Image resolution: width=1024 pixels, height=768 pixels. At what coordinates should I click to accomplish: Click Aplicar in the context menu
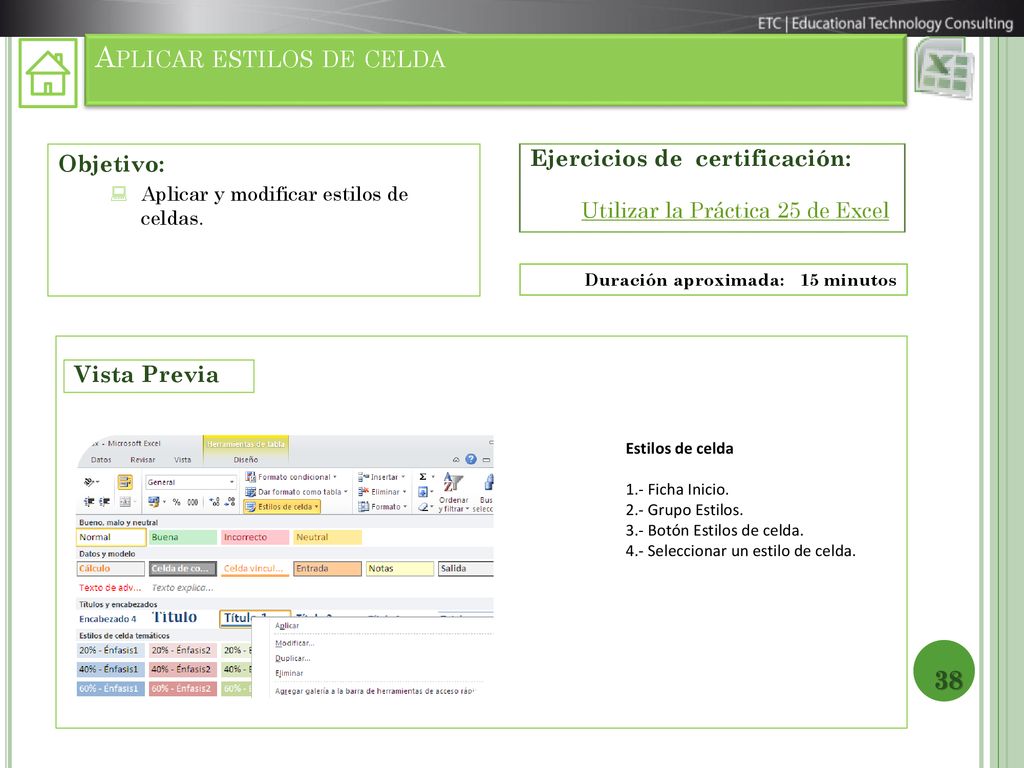click(x=287, y=626)
